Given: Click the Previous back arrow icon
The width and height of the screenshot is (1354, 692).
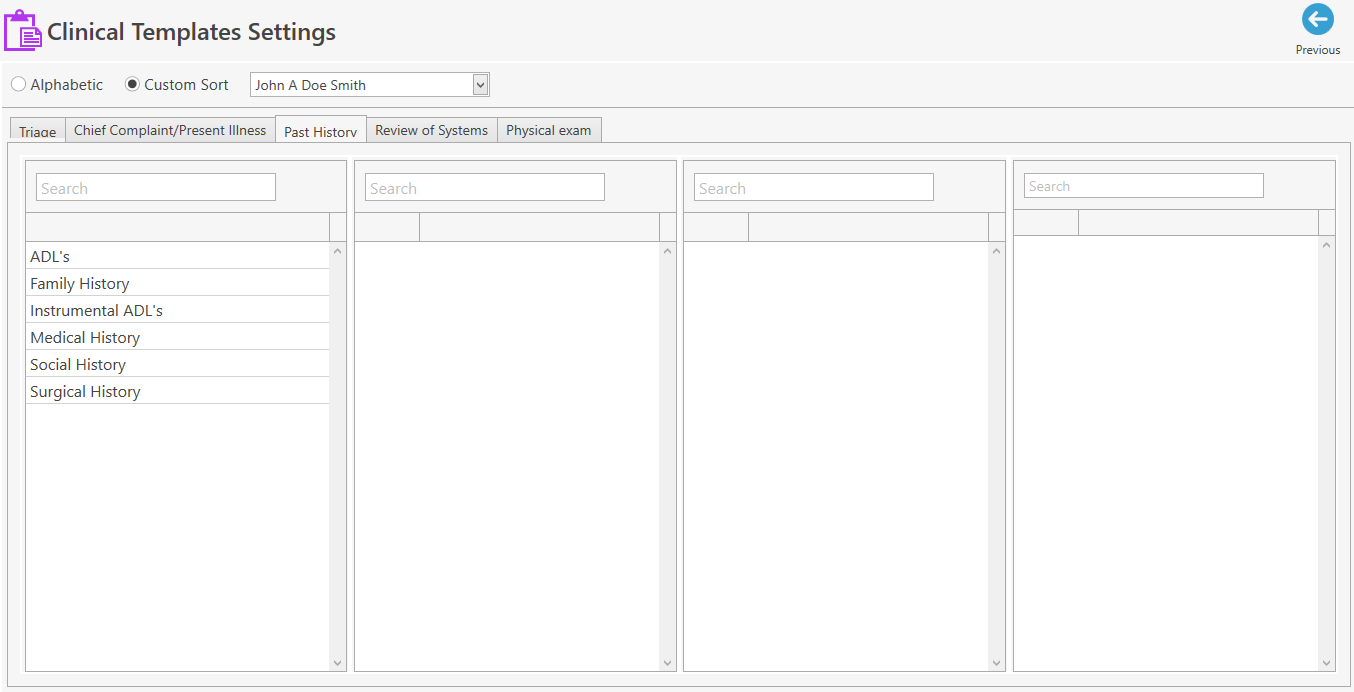Looking at the screenshot, I should click(1317, 19).
